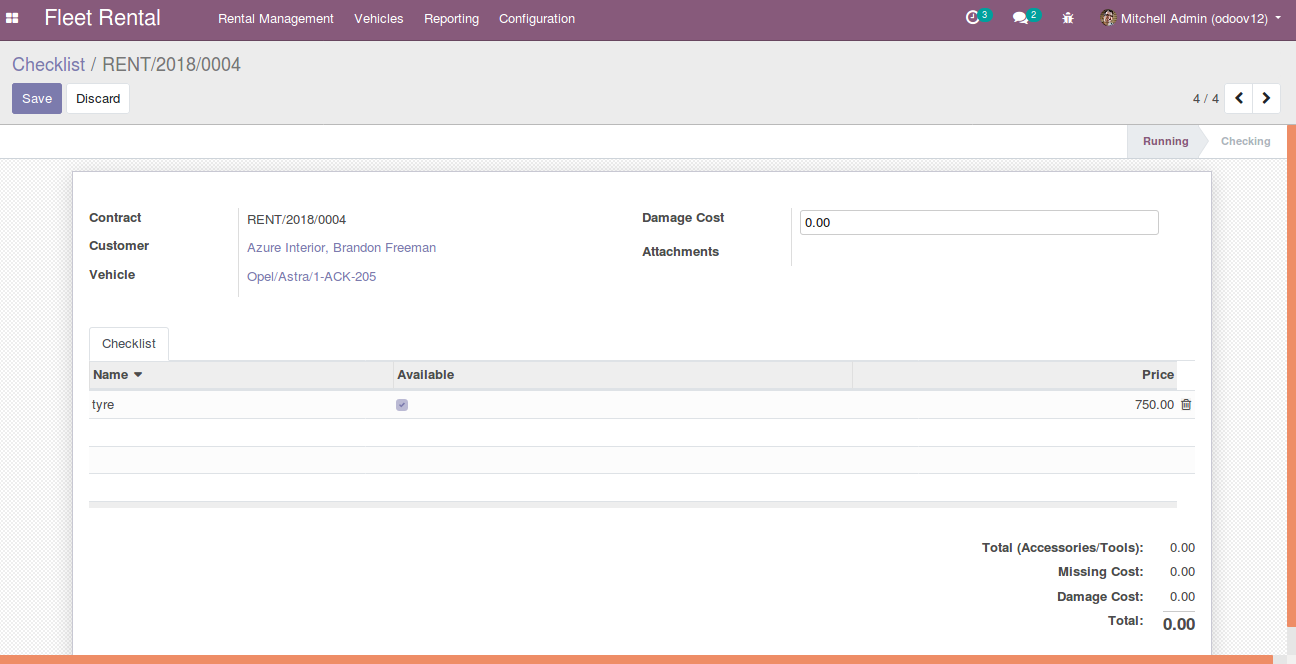1296x664 pixels.
Task: Toggle the Available checkbox for tyre
Action: pyautogui.click(x=402, y=405)
